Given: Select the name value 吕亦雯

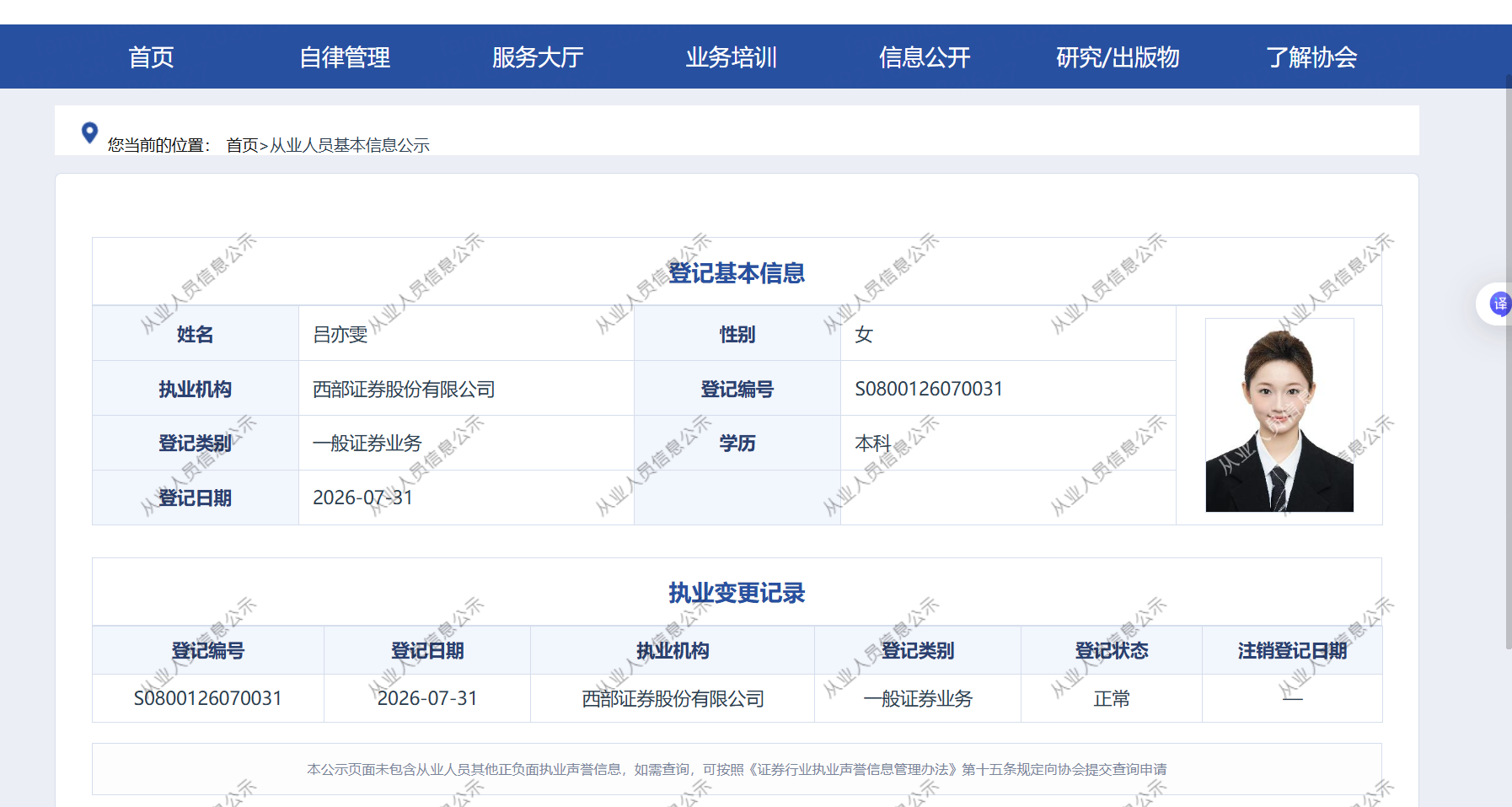Looking at the screenshot, I should click(340, 335).
